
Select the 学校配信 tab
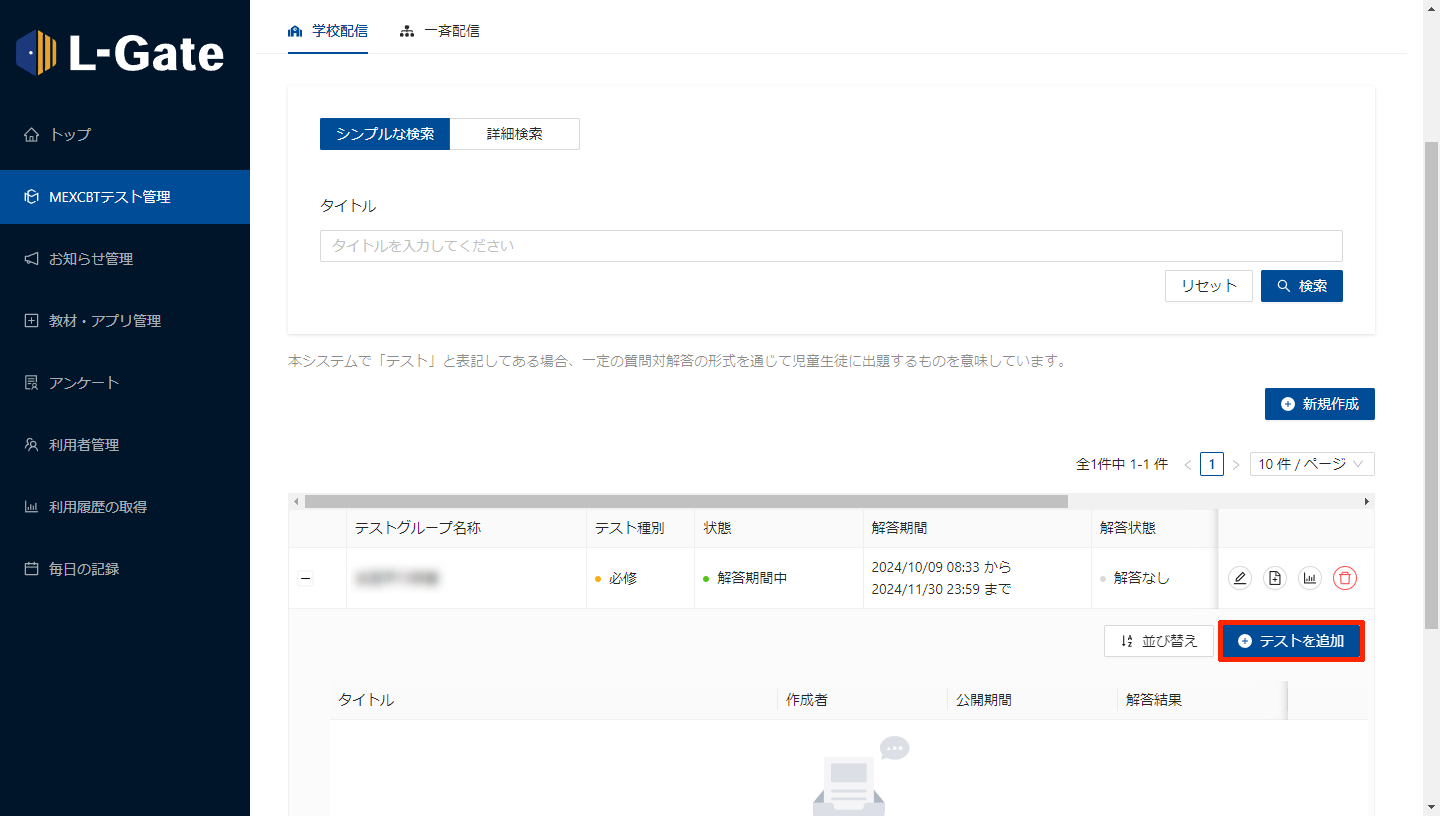click(x=328, y=31)
